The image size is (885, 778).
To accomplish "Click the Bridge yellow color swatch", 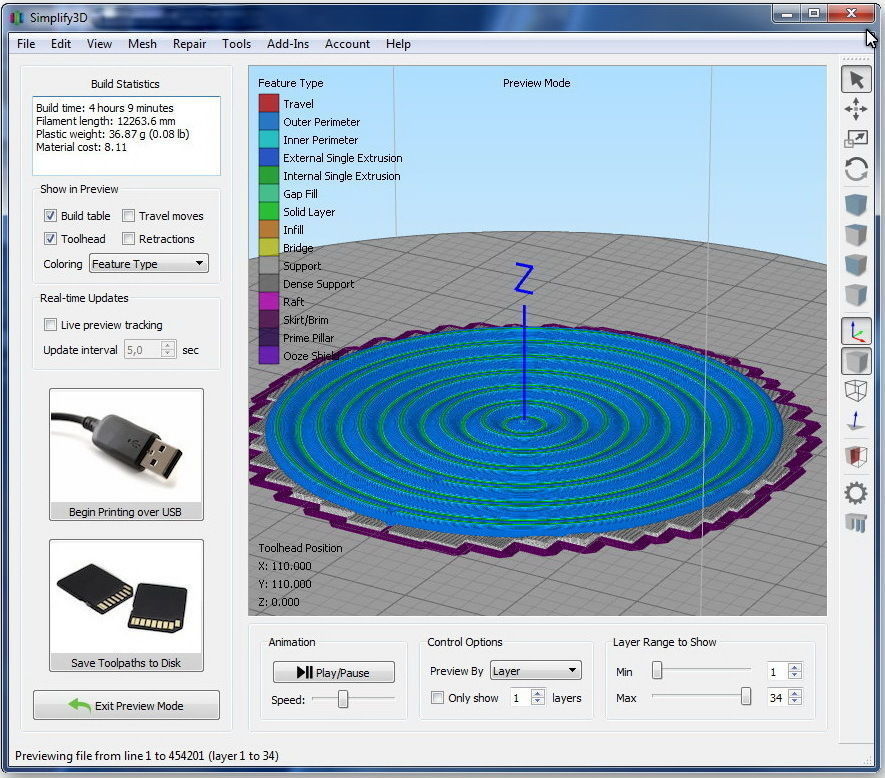I will tap(269, 247).
